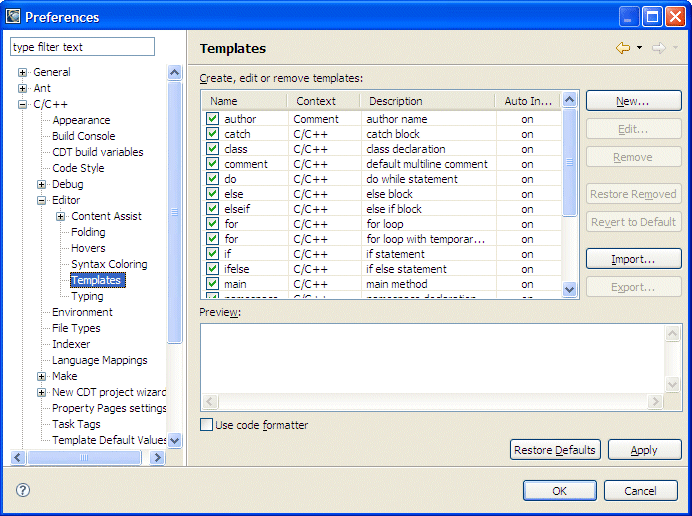This screenshot has width=692, height=516.
Task: Click the New... template button
Action: point(633,101)
